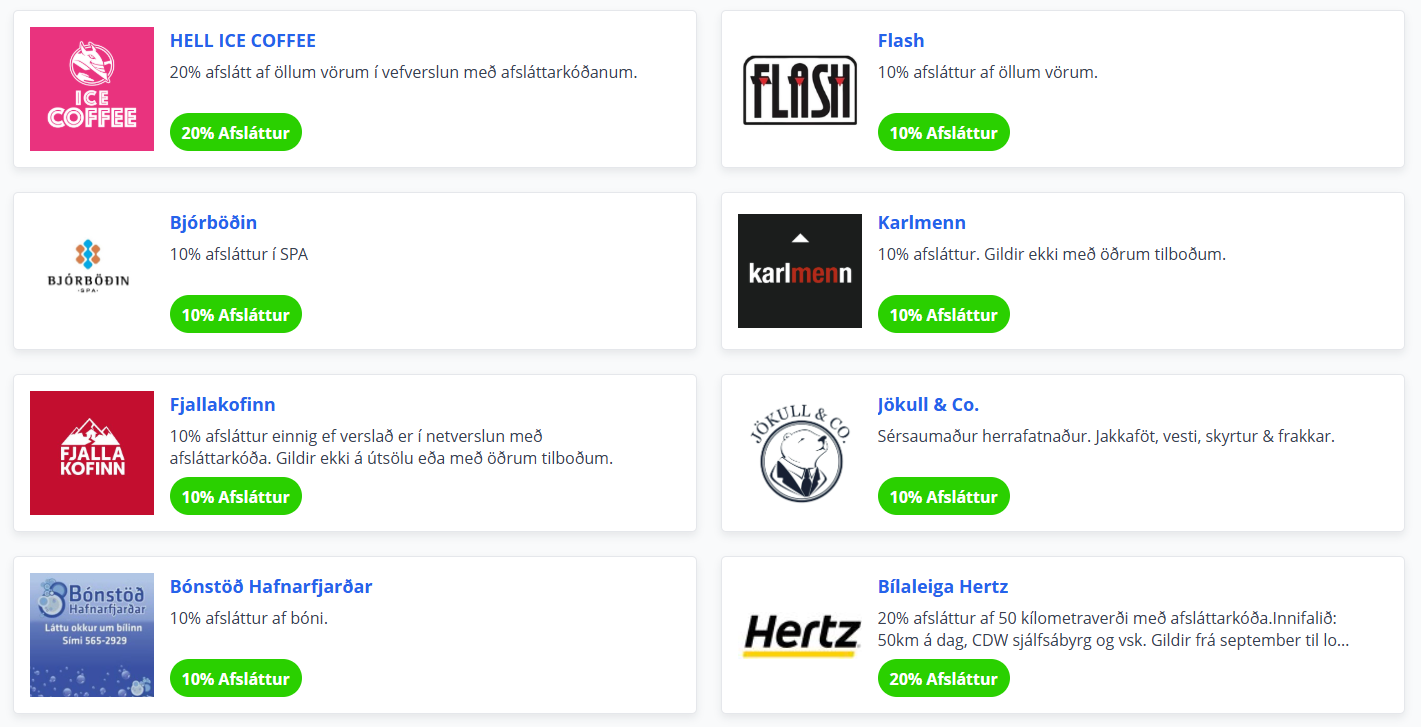1421x727 pixels.
Task: Click the Jökull & Co. bear logo
Action: pos(800,453)
